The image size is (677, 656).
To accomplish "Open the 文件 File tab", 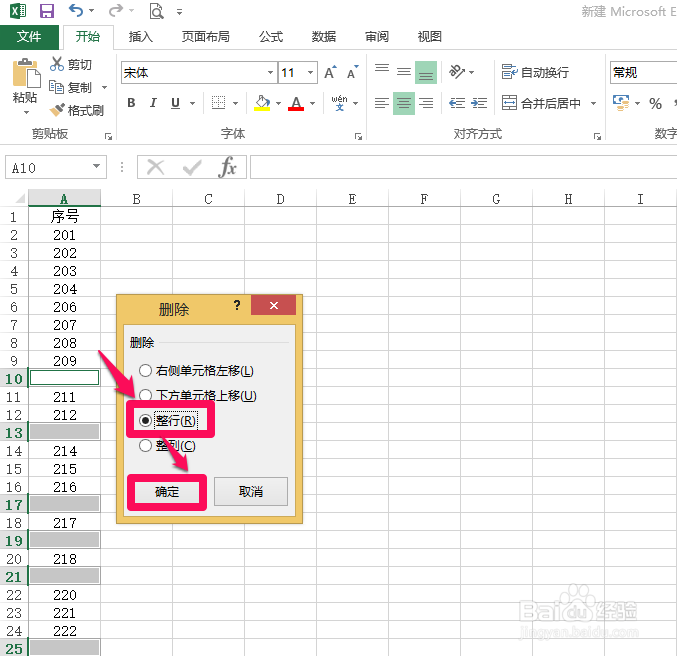I will coord(29,37).
